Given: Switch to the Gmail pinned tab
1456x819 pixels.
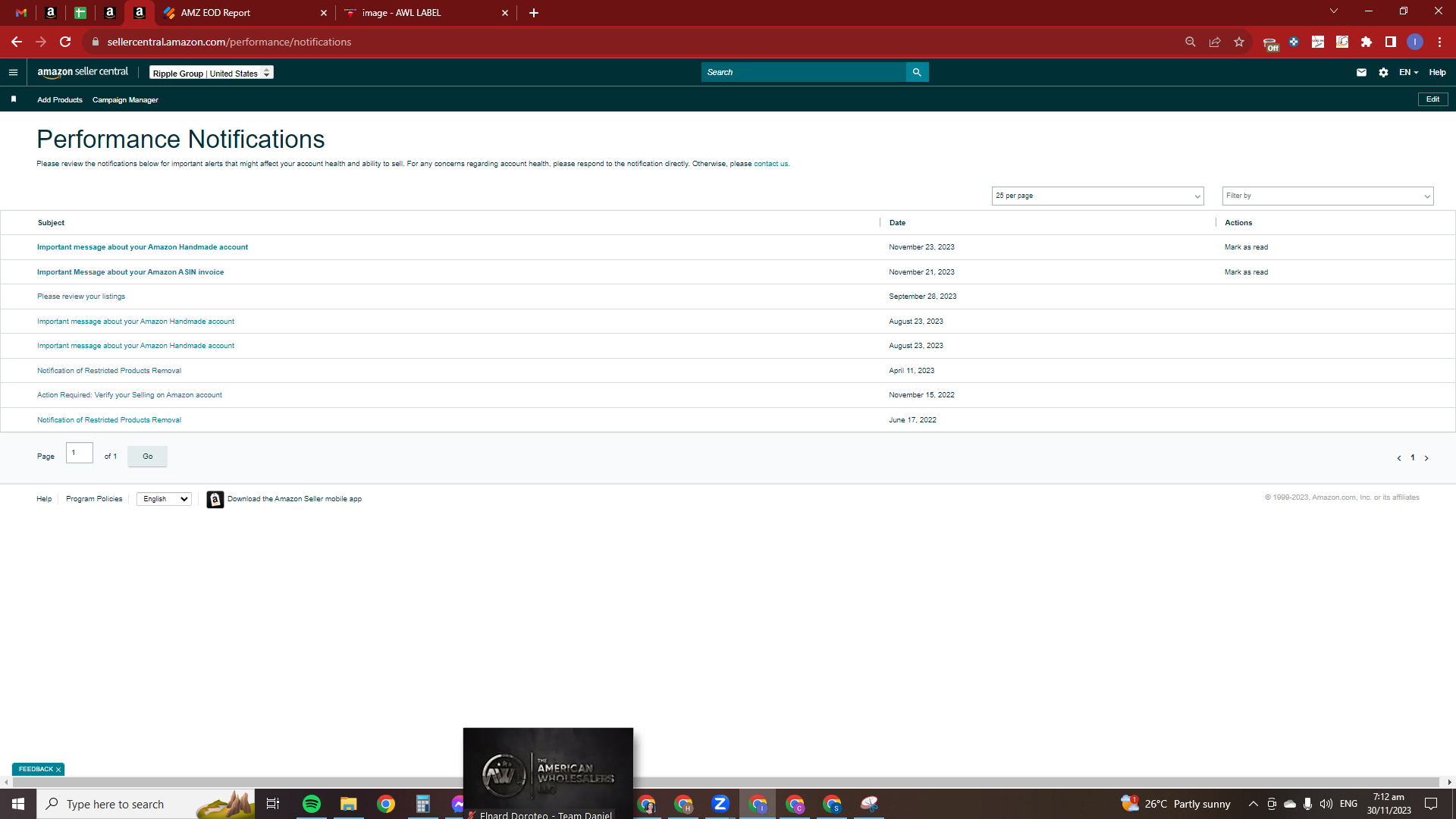Looking at the screenshot, I should click(21, 13).
